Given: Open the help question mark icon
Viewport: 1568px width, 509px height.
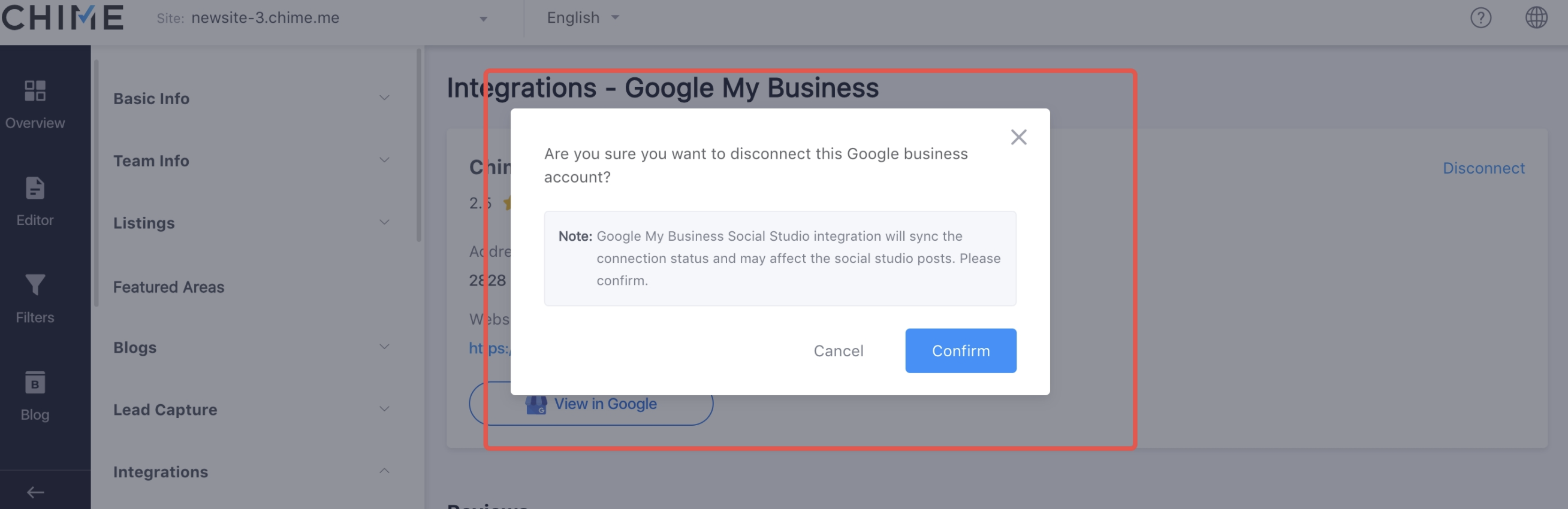Looking at the screenshot, I should (x=1480, y=17).
